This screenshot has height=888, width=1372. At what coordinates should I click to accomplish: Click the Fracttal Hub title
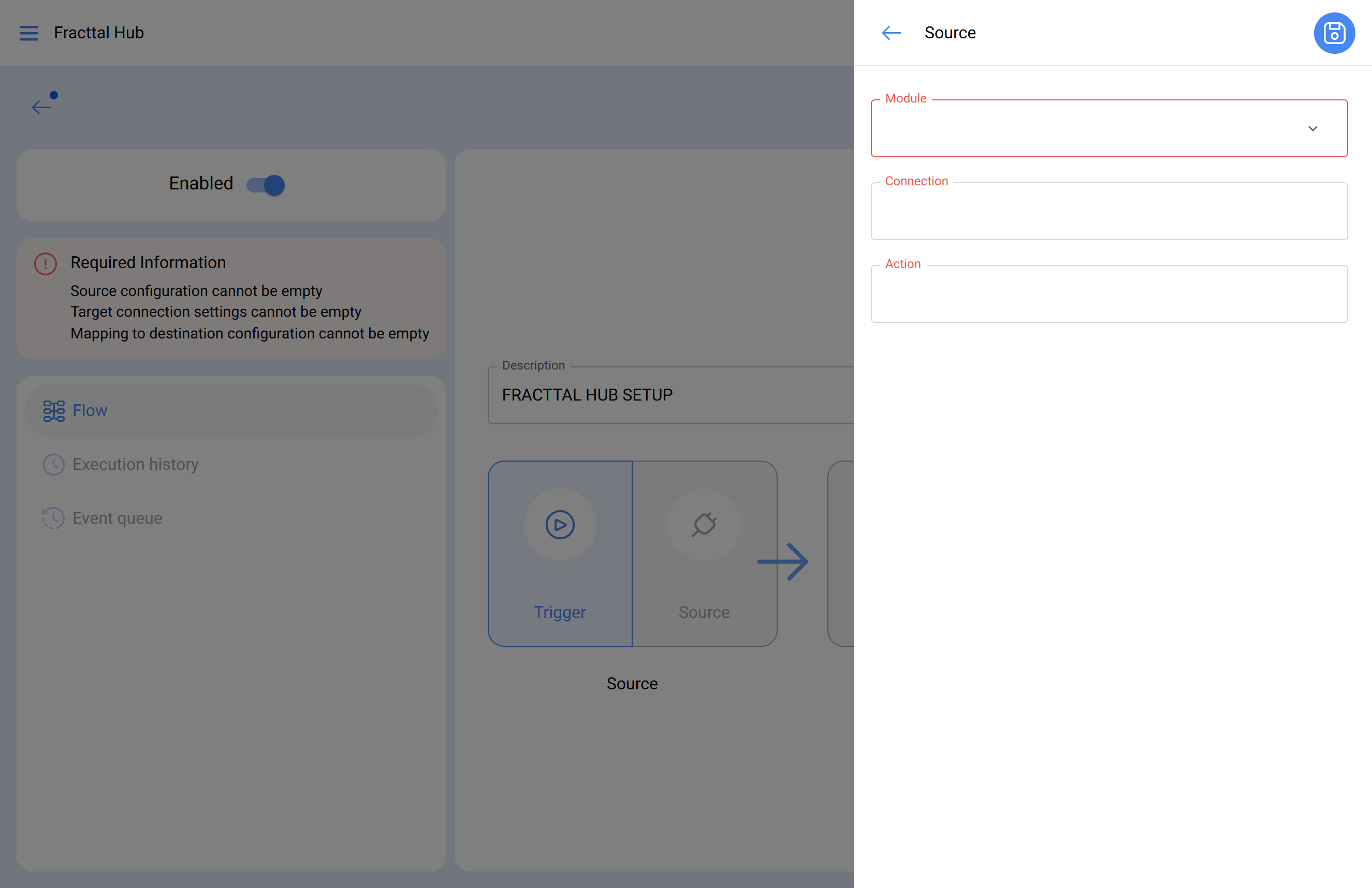tap(98, 33)
